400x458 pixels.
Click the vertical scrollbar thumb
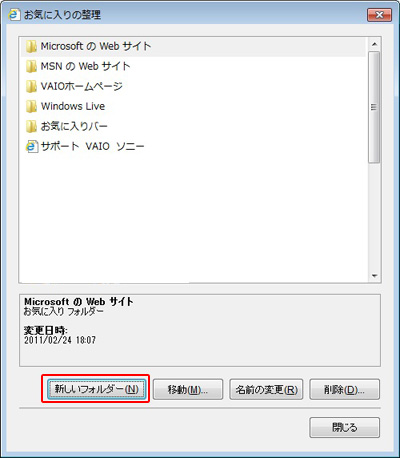click(x=374, y=107)
